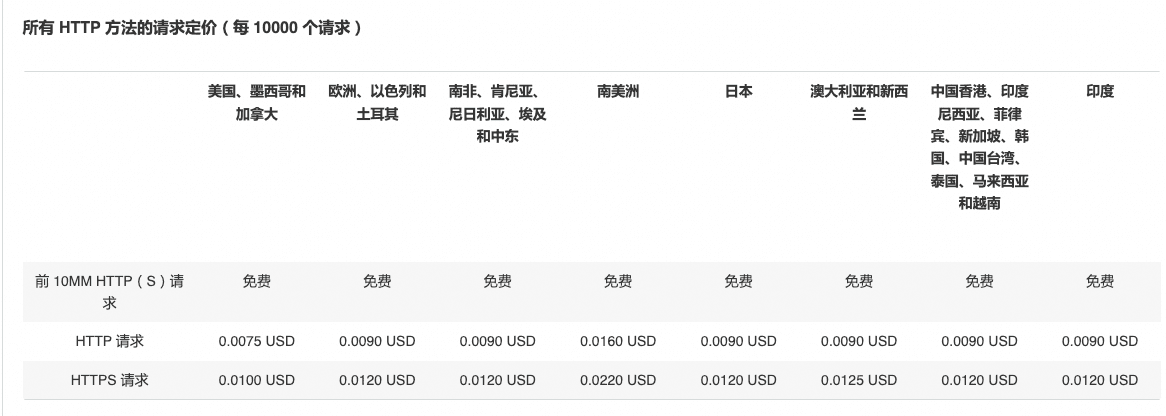
Task: Click the table title about HTTP request pricing
Action: click(x=192, y=29)
